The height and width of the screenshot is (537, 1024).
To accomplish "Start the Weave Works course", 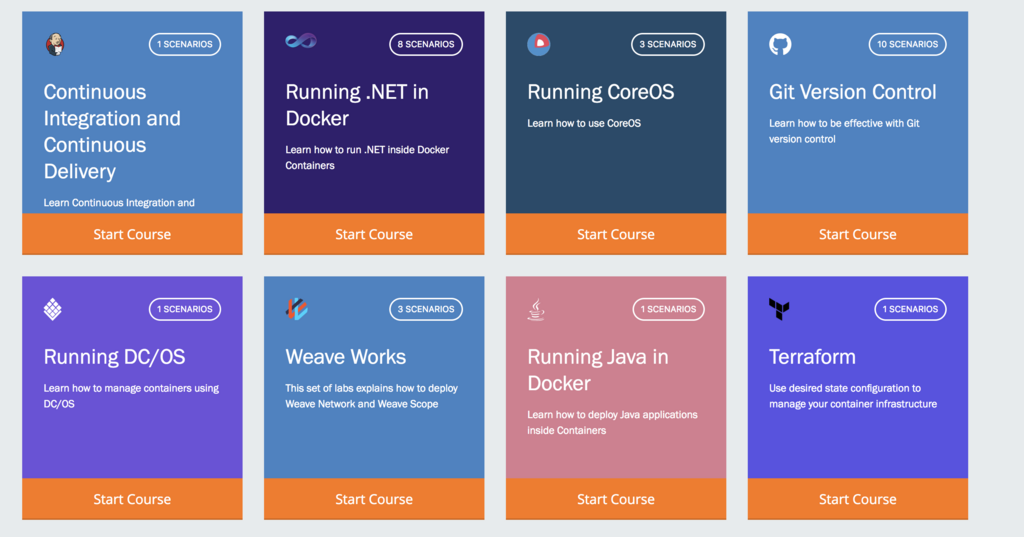I will point(374,499).
